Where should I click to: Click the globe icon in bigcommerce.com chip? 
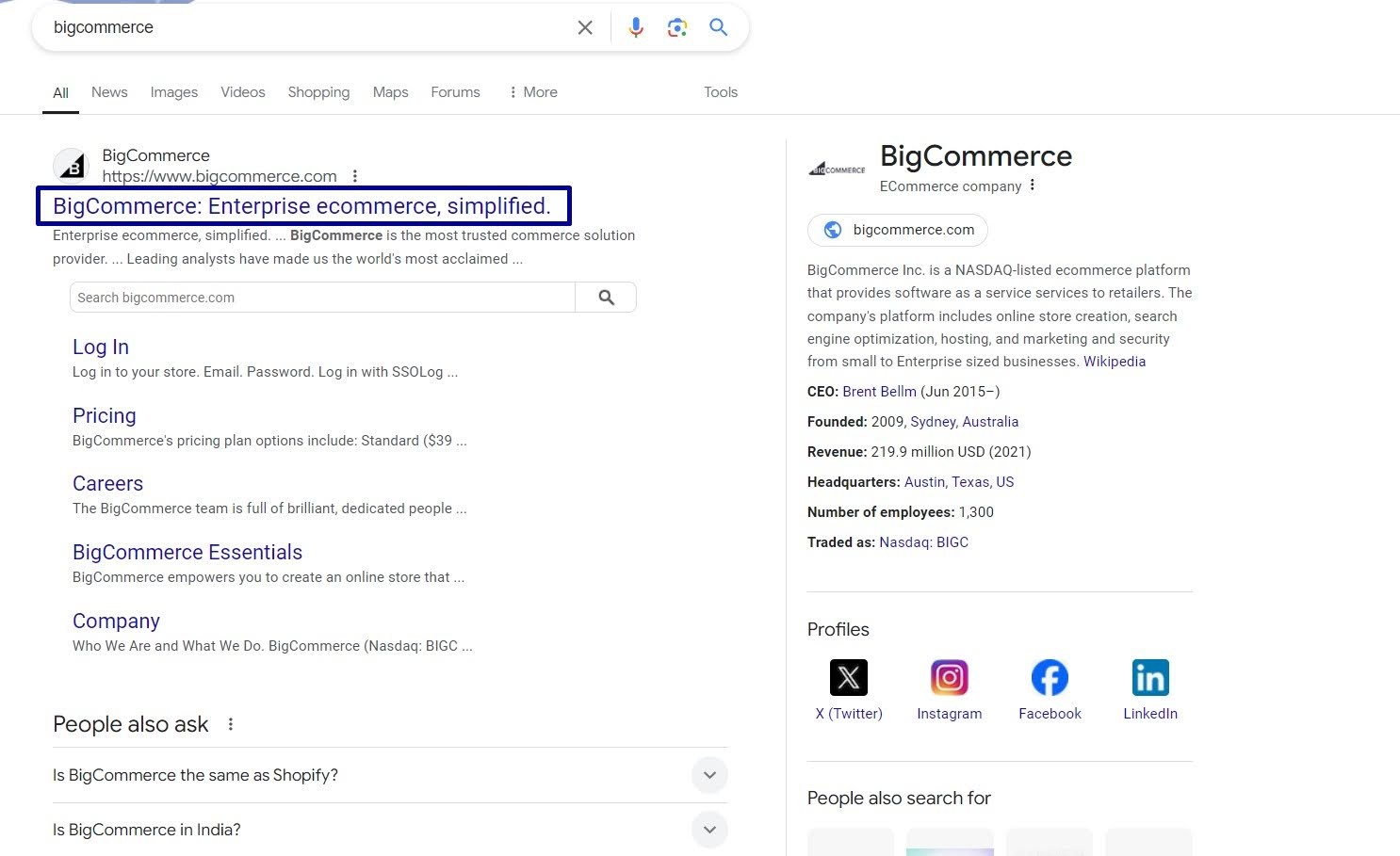[x=833, y=230]
